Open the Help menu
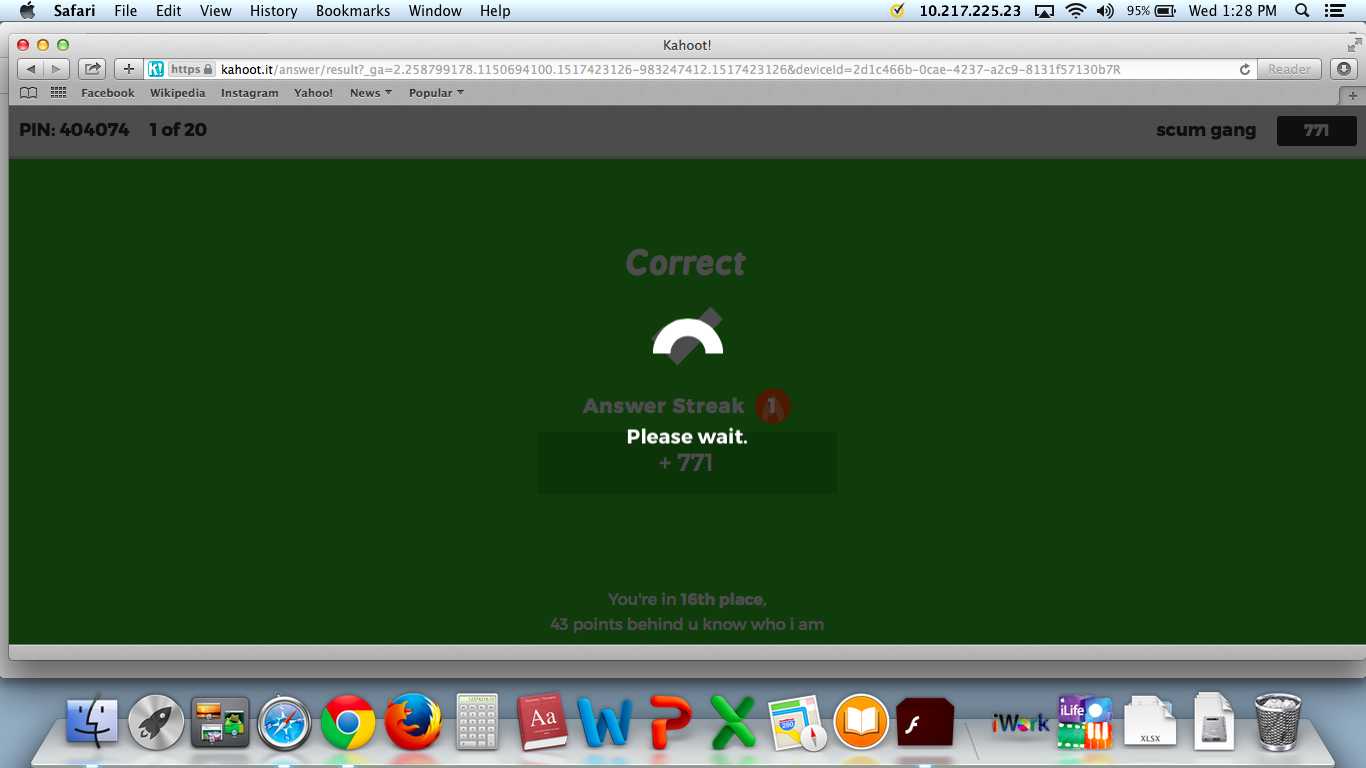 [495, 11]
